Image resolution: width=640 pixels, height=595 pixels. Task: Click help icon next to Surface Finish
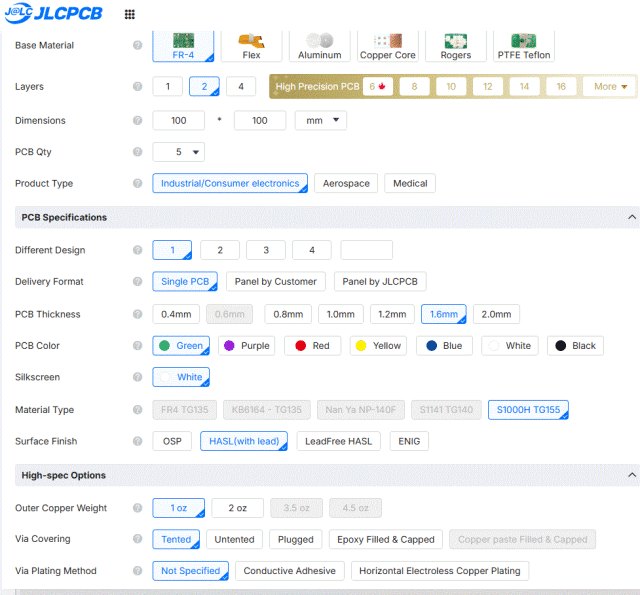[138, 441]
